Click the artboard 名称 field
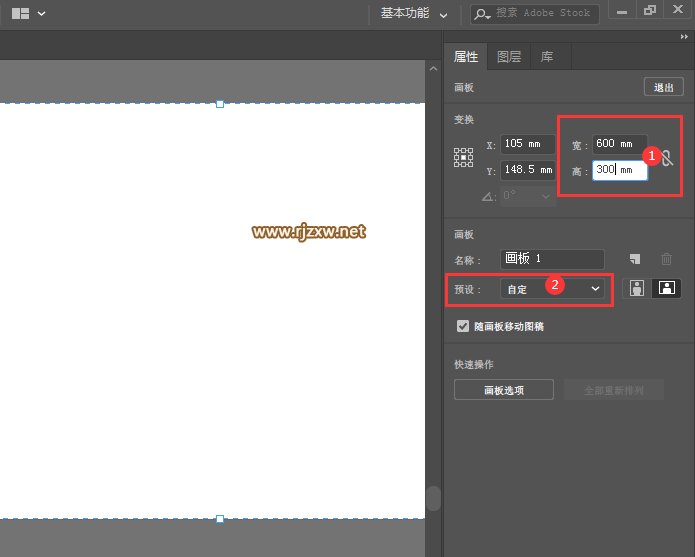The width and height of the screenshot is (695, 557). 552,259
